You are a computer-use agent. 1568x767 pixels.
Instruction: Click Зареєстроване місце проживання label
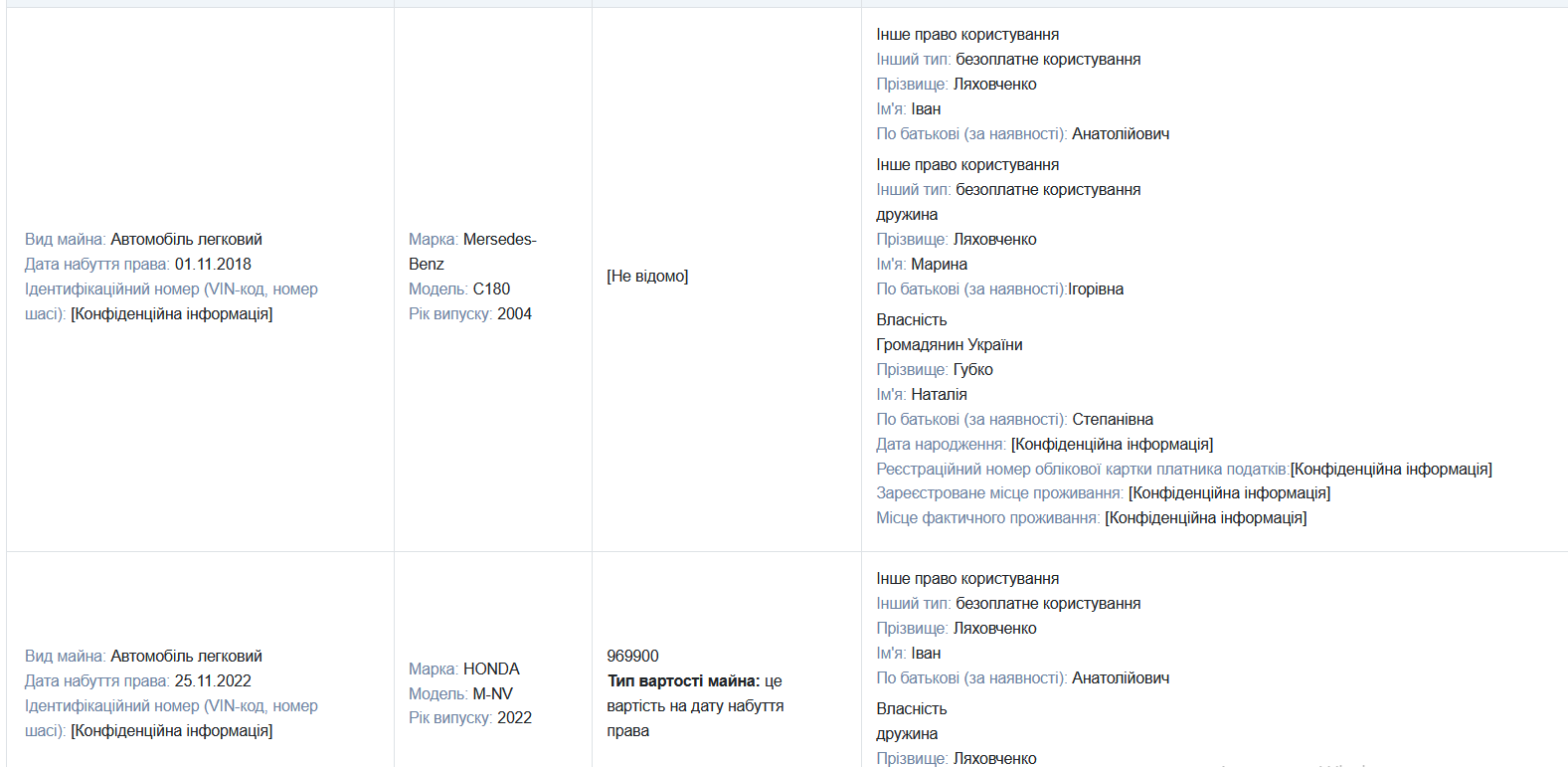[999, 493]
